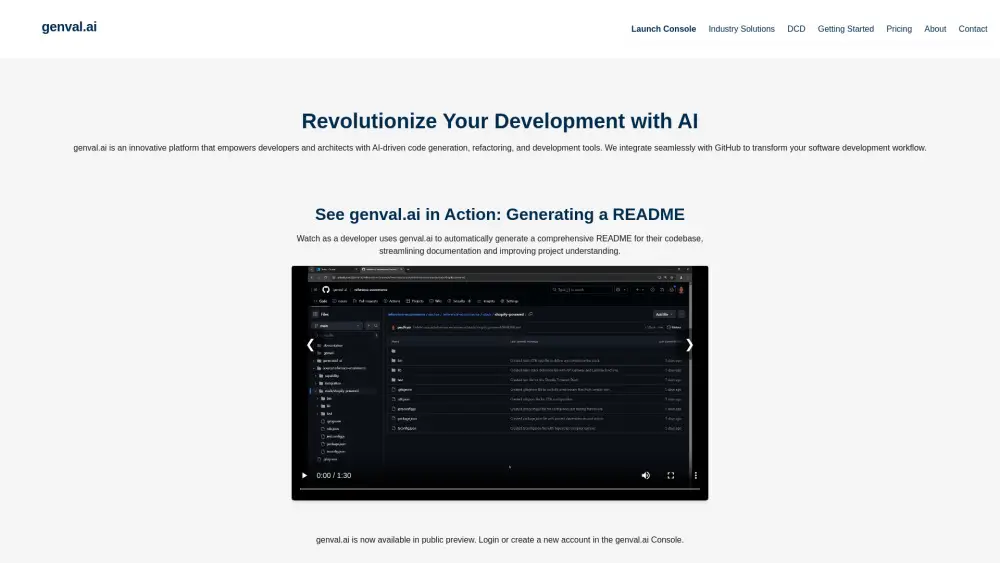Click the "Revolutionize Your Development with AI" heading
The width and height of the screenshot is (1000, 563).
point(500,121)
